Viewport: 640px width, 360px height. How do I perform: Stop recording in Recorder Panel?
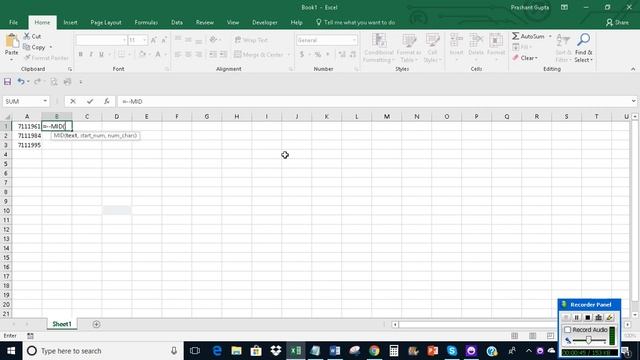(x=587, y=317)
